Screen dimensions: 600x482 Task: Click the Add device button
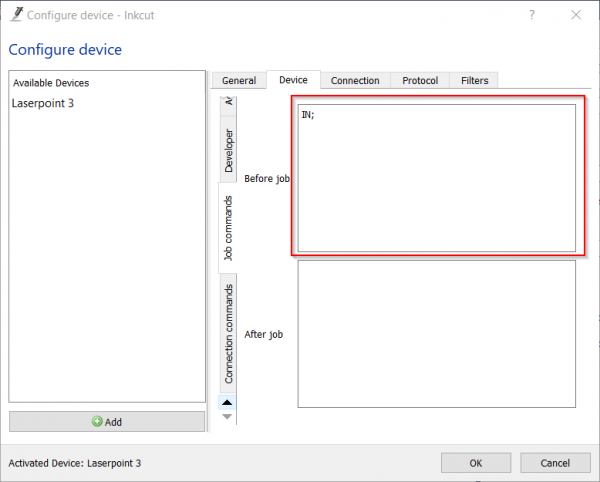(x=107, y=422)
